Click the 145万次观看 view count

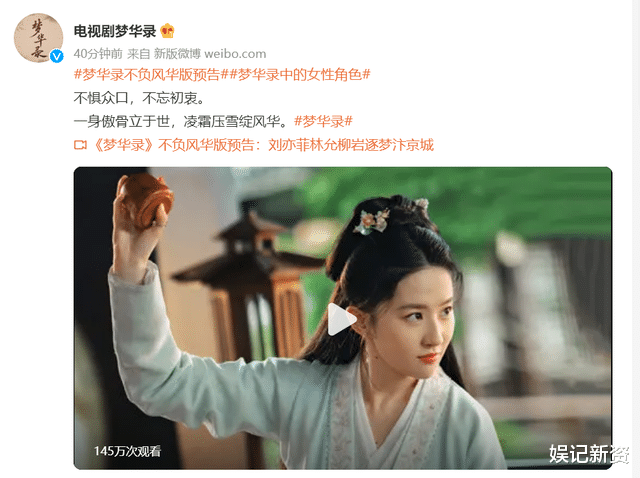pyautogui.click(x=127, y=451)
